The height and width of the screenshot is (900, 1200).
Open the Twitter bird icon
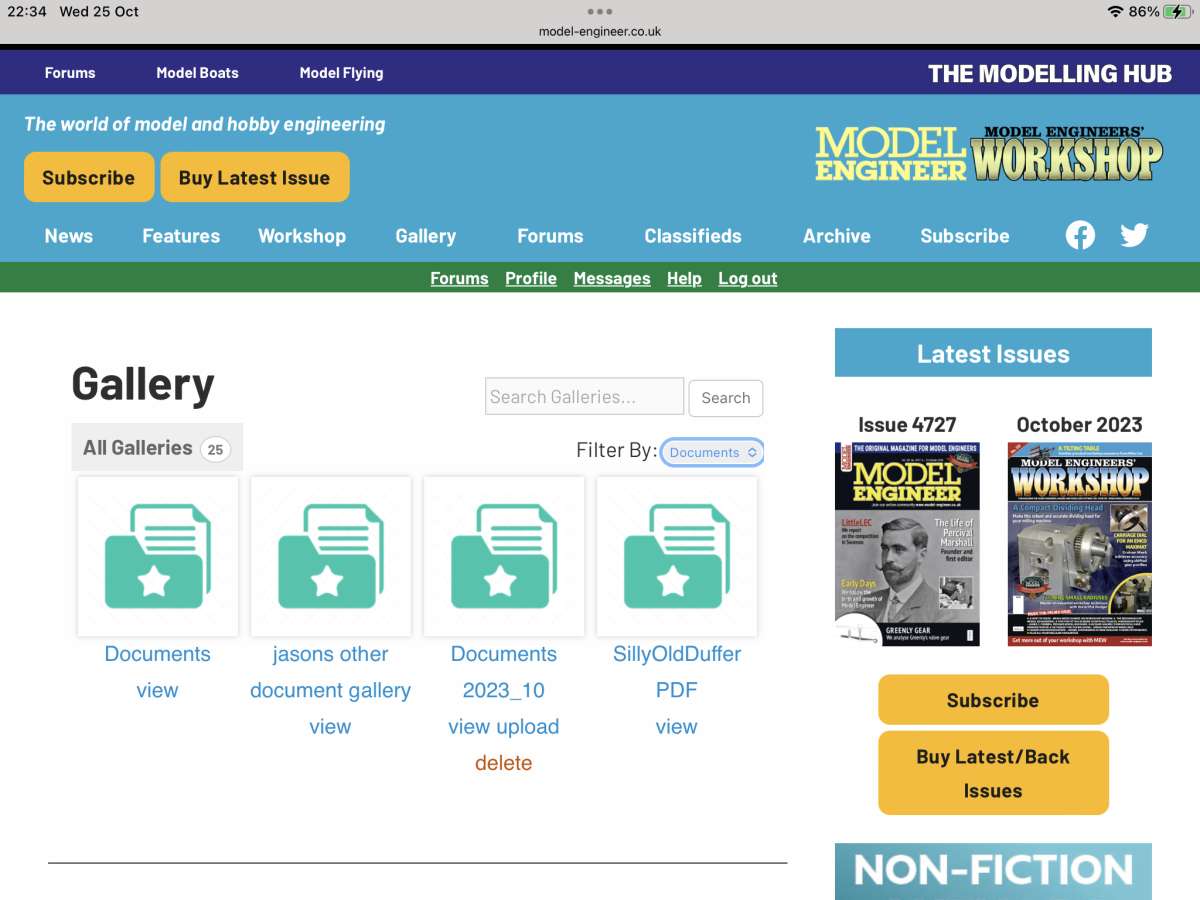1134,235
